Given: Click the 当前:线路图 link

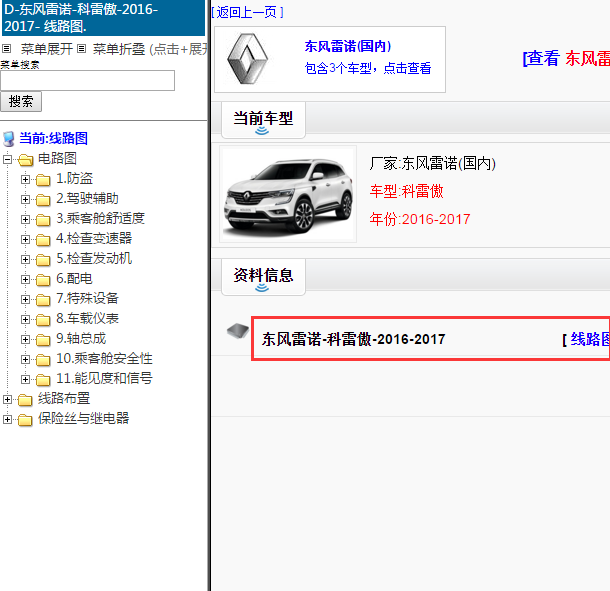Looking at the screenshot, I should (x=53, y=139).
